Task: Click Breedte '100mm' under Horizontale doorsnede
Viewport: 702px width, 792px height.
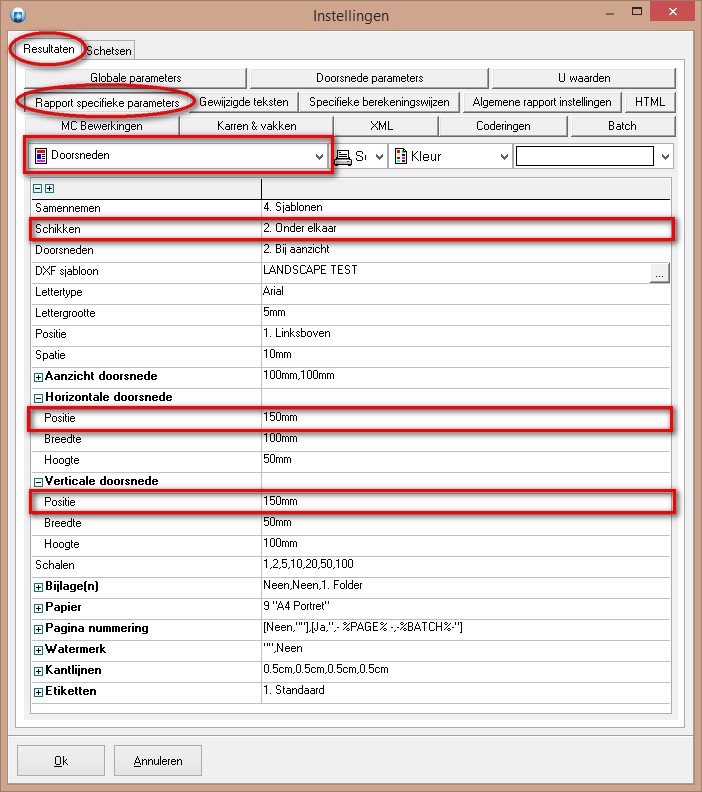Action: pyautogui.click(x=280, y=438)
